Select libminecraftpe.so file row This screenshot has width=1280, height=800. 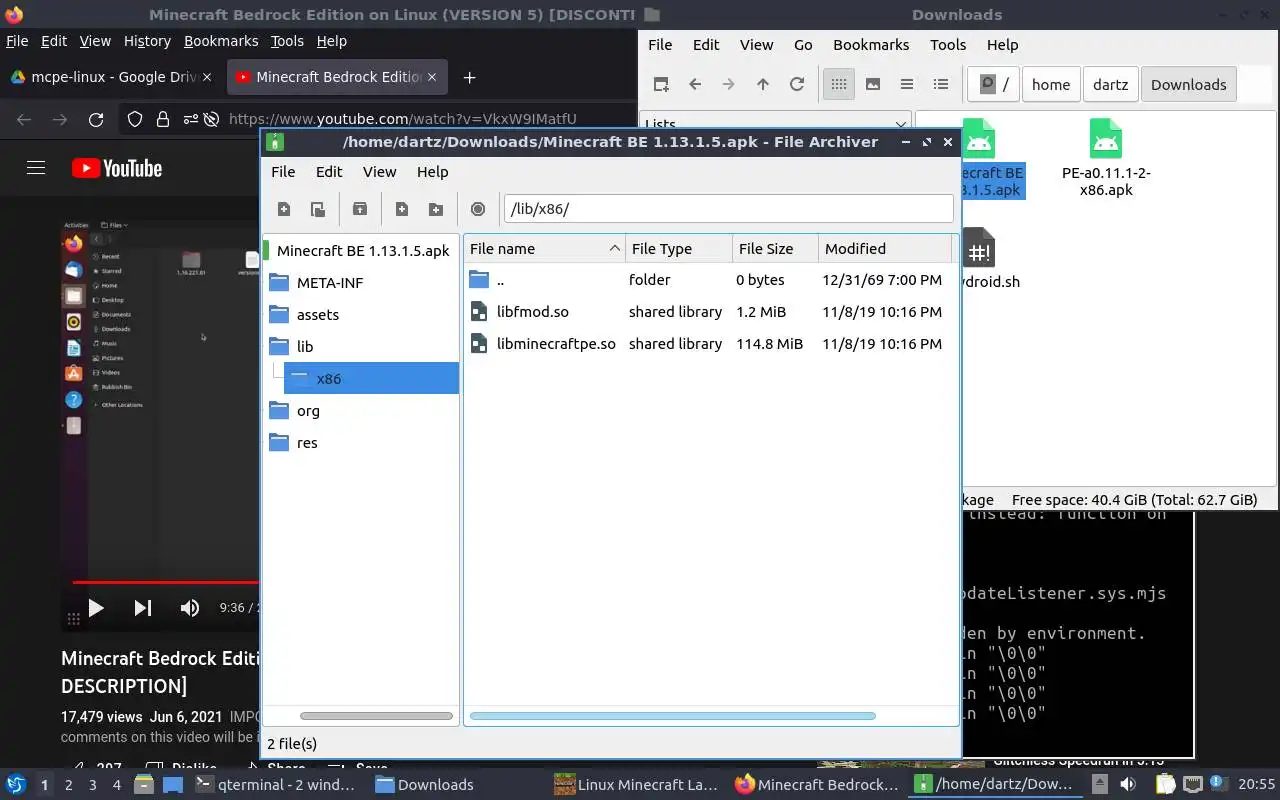[709, 344]
